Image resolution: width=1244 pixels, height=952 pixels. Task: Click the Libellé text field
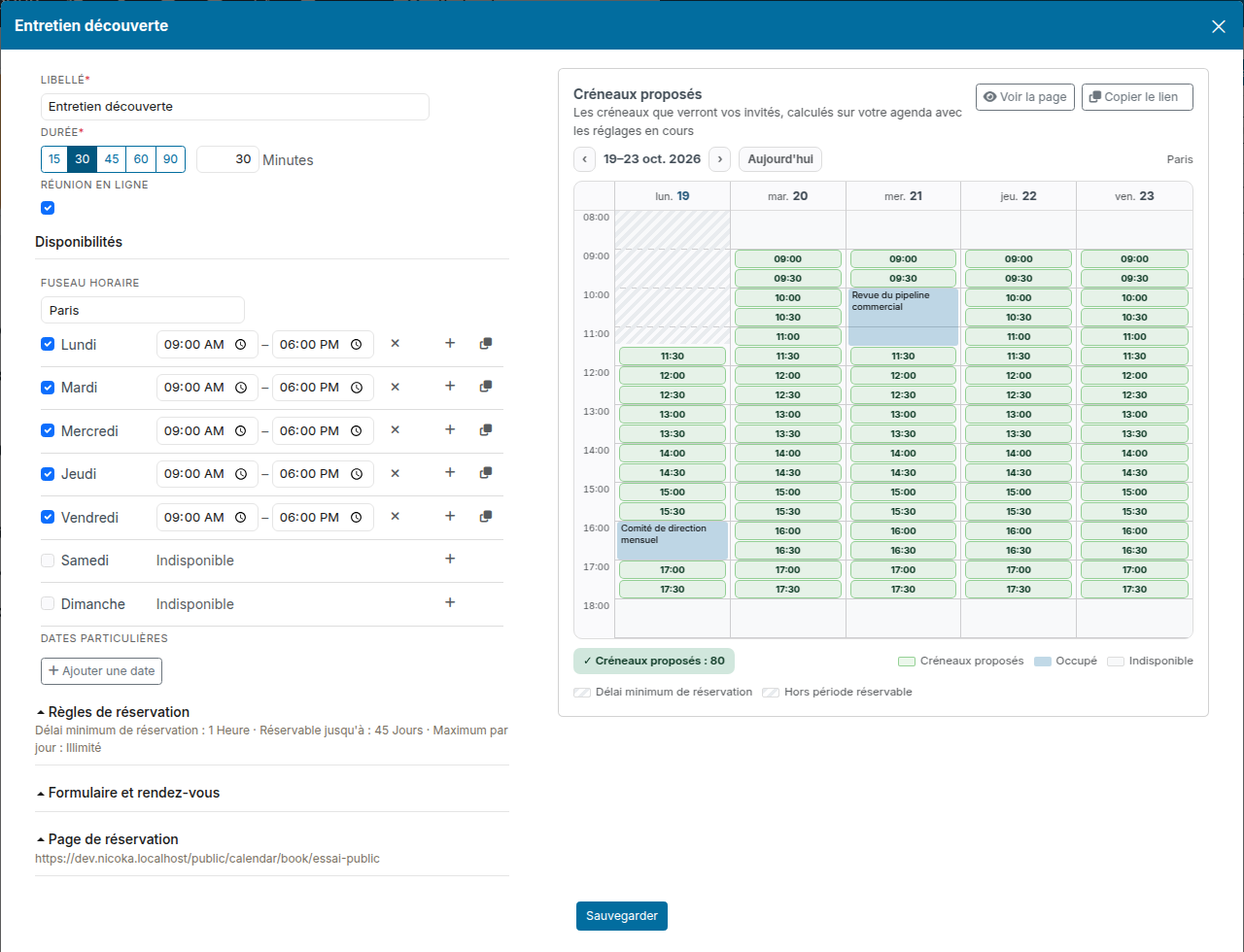pyautogui.click(x=235, y=107)
